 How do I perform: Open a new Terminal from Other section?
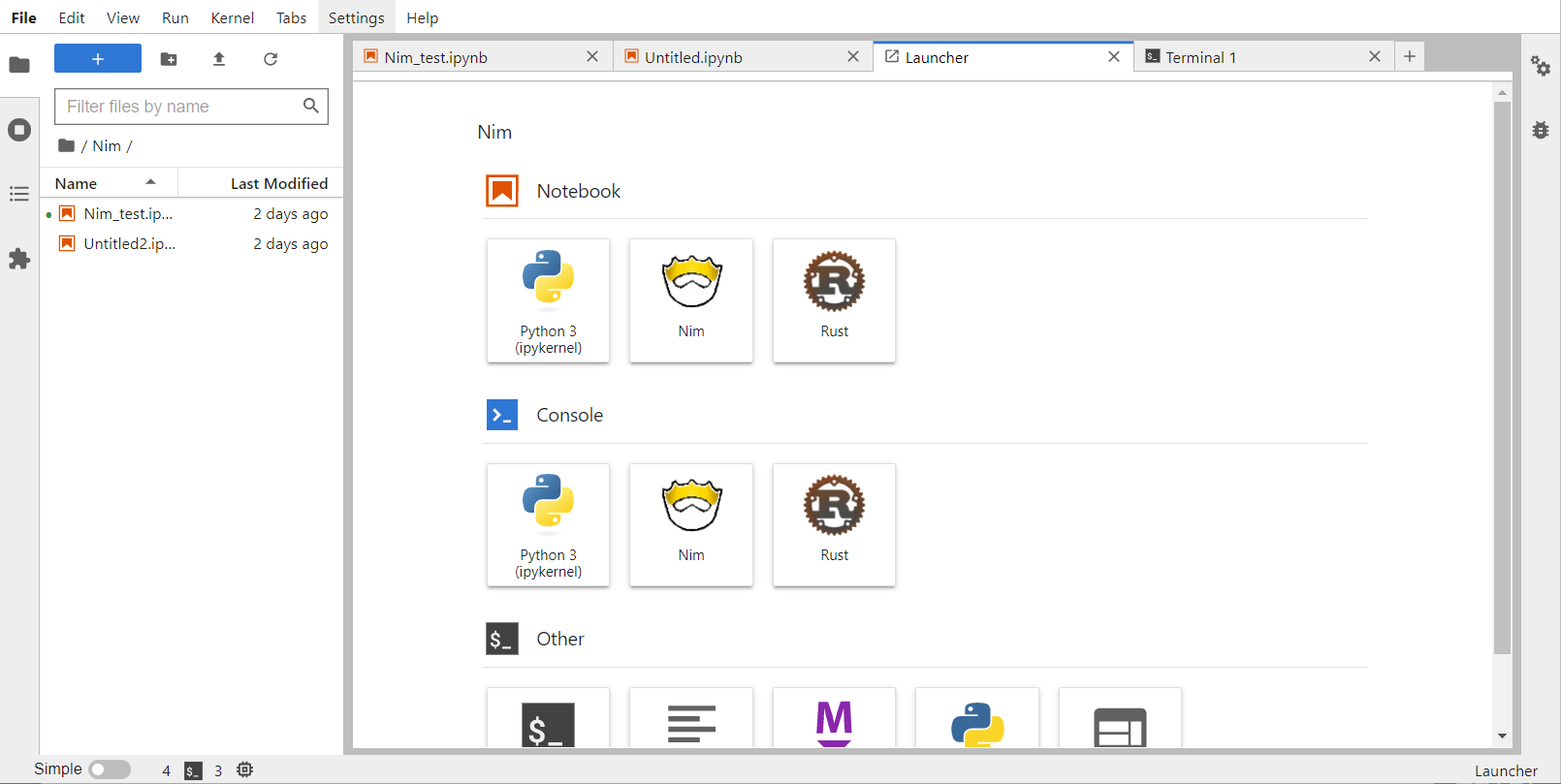pos(548,718)
